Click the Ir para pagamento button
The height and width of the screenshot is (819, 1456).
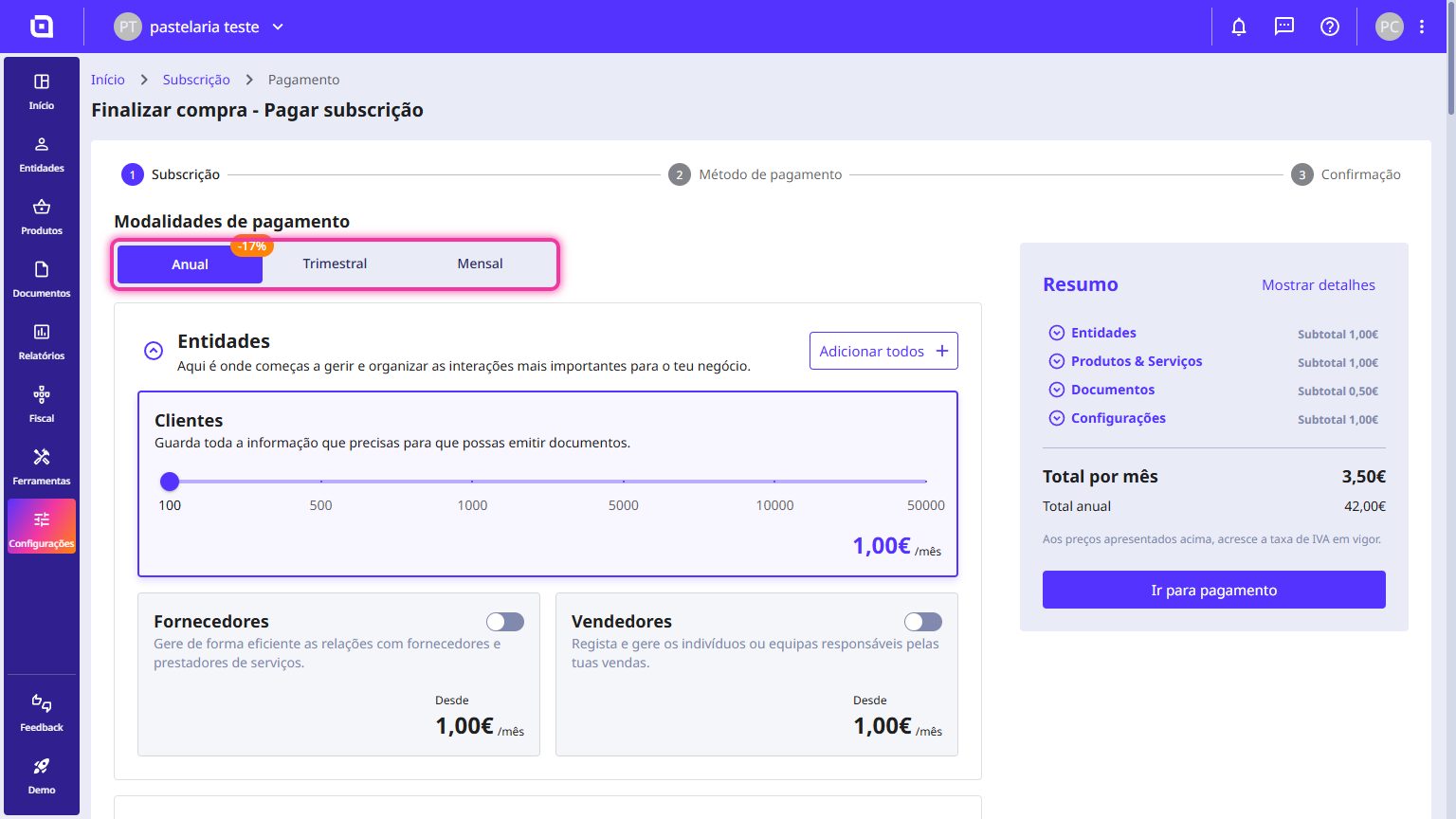point(1214,590)
